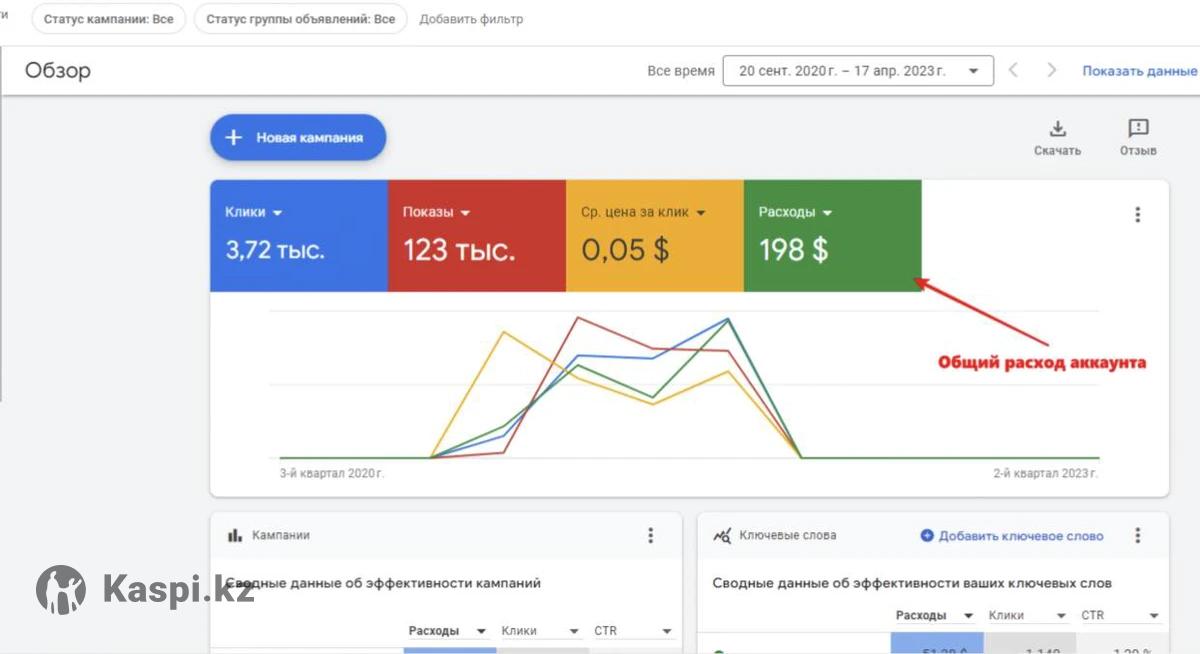Click Добавить фильтр
The height and width of the screenshot is (654, 1200).
tap(471, 19)
